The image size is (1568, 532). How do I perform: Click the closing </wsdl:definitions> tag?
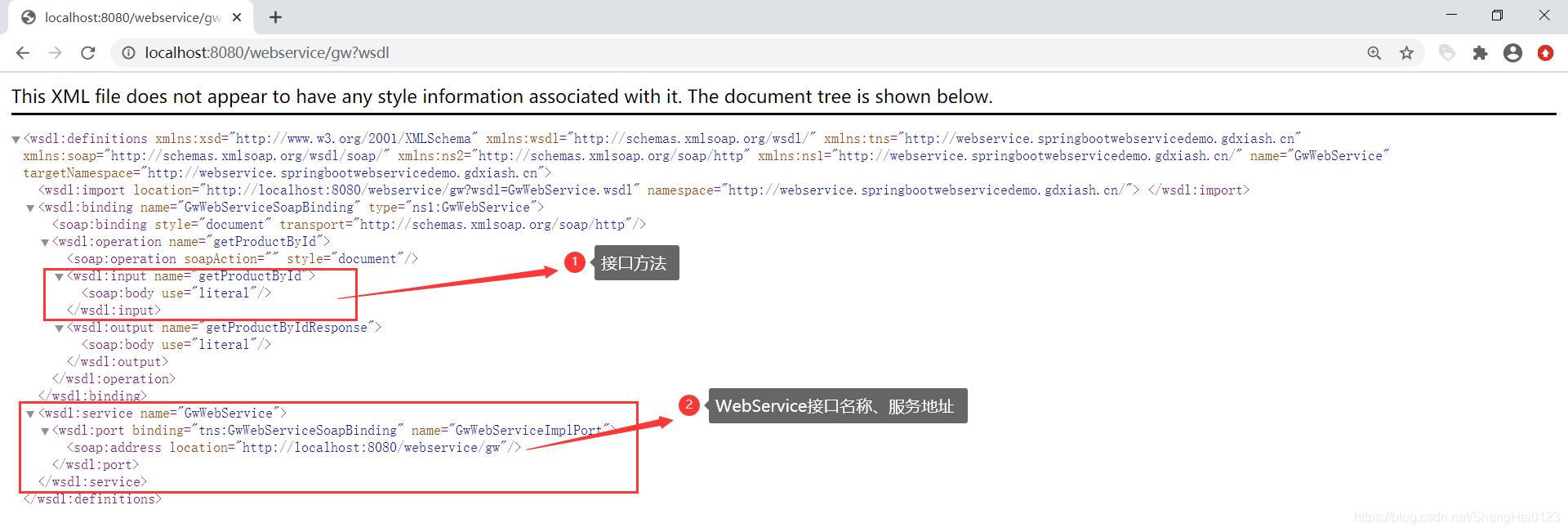[92, 499]
